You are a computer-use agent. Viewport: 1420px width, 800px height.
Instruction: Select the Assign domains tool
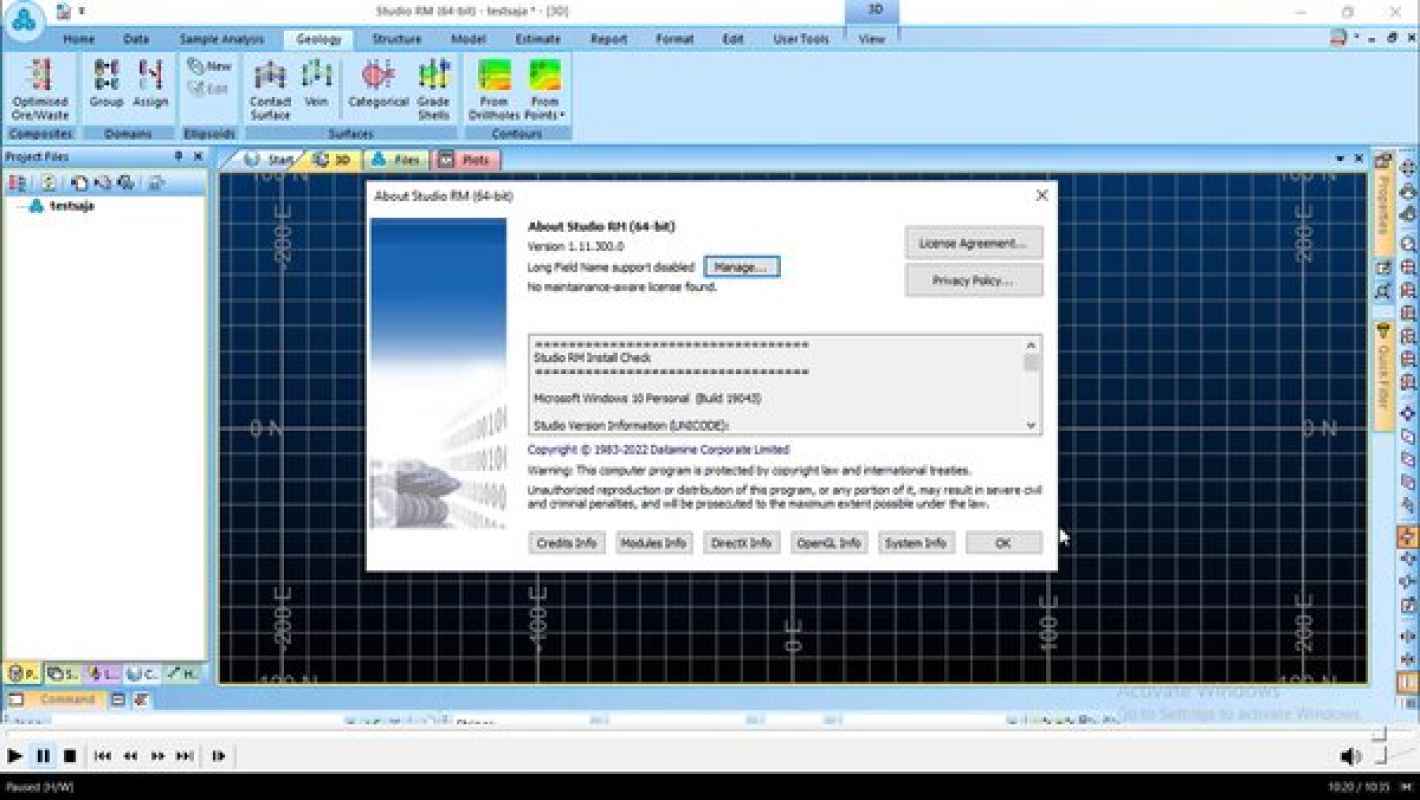click(150, 83)
